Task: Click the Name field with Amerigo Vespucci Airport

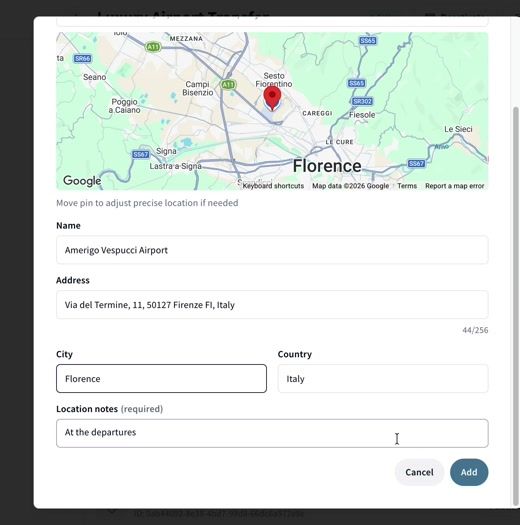Action: coord(272,250)
